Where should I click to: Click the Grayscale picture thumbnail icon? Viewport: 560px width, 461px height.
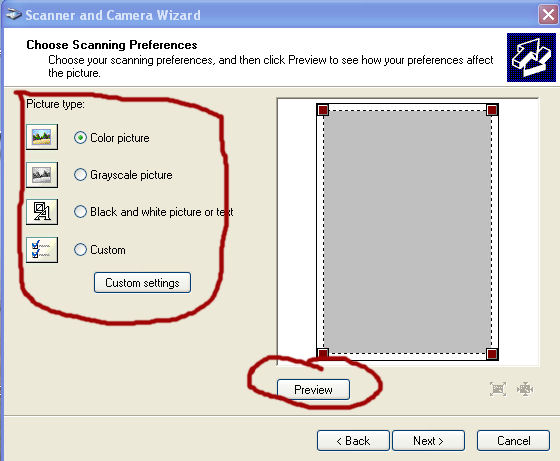[x=42, y=175]
